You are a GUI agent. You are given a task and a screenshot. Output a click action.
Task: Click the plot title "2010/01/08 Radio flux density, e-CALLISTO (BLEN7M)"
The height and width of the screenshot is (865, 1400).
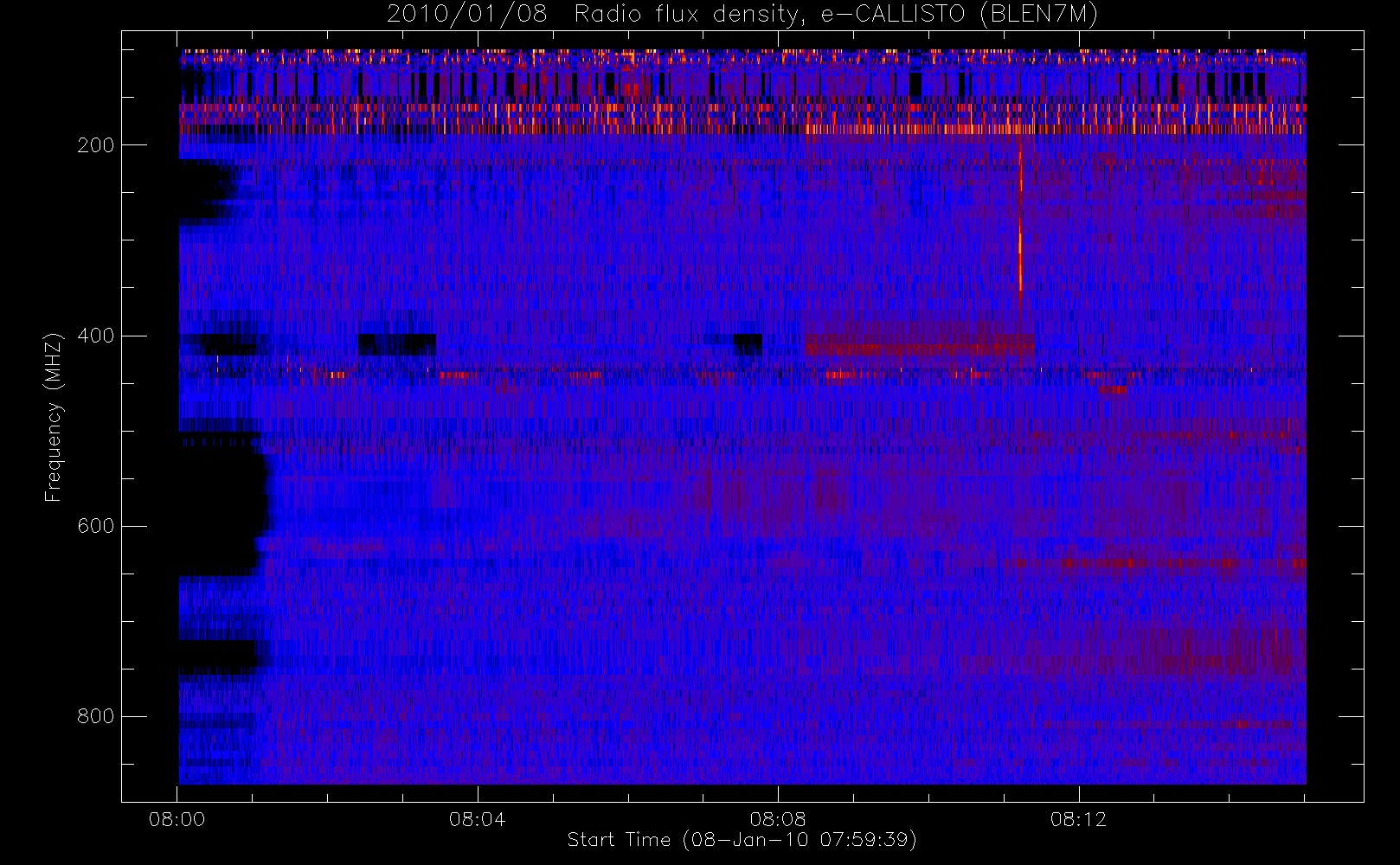[x=742, y=15]
